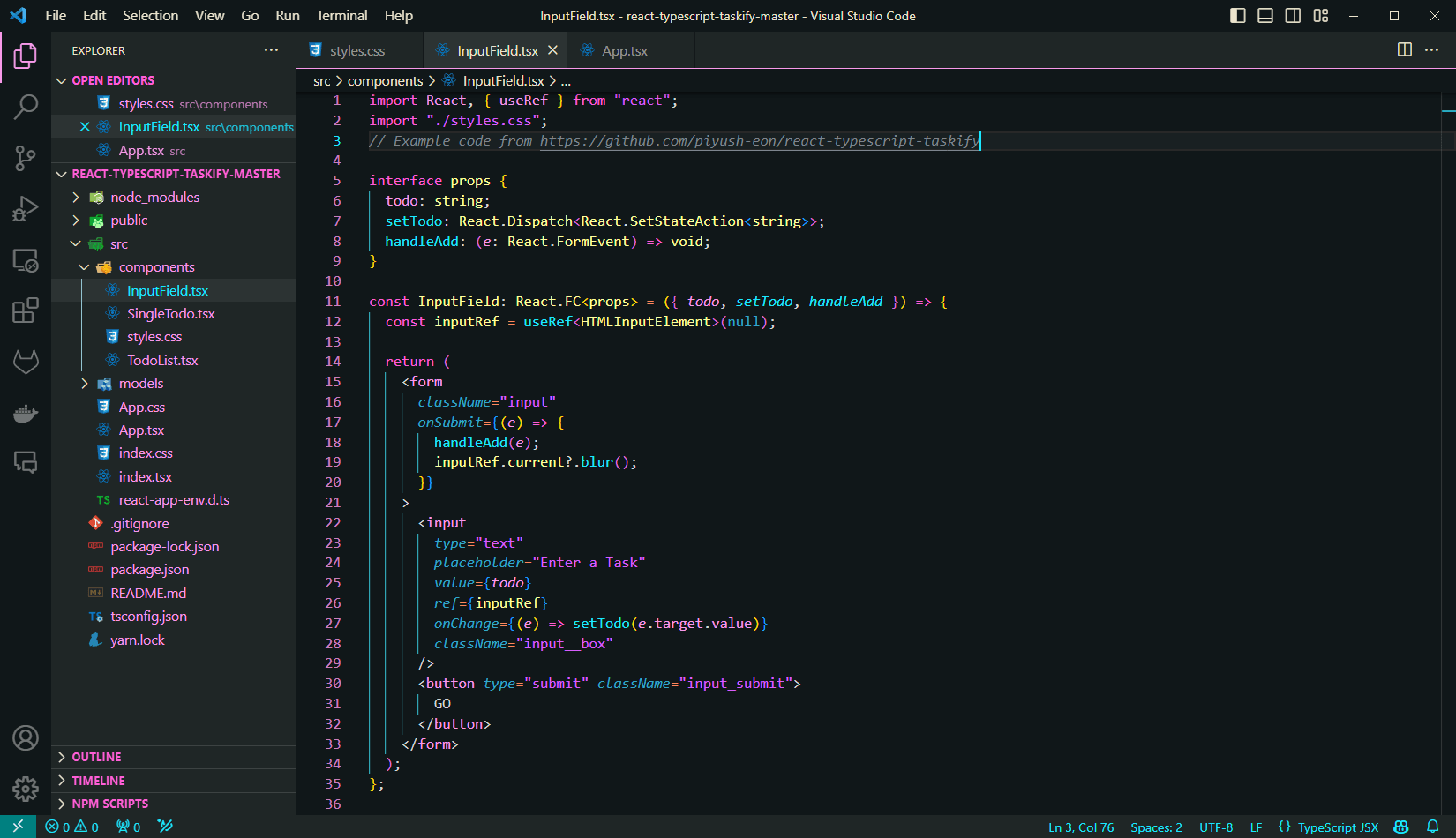Click the src breadcrumb segment
The image size is (1456, 838).
click(322, 81)
